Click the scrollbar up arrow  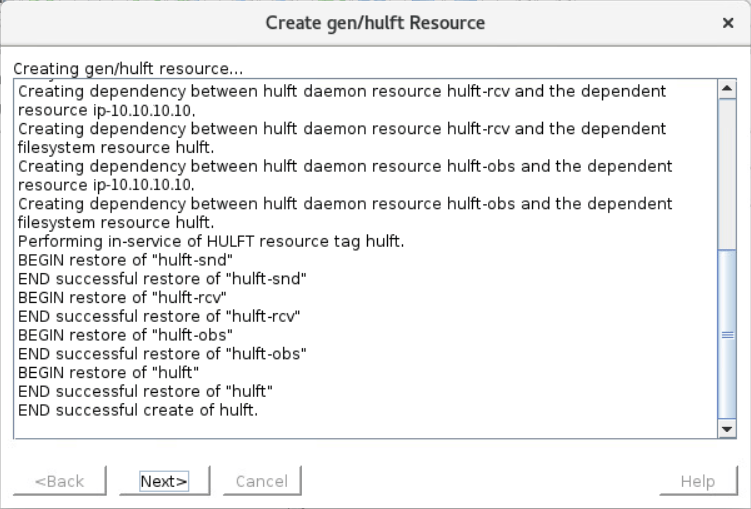pyautogui.click(x=727, y=89)
